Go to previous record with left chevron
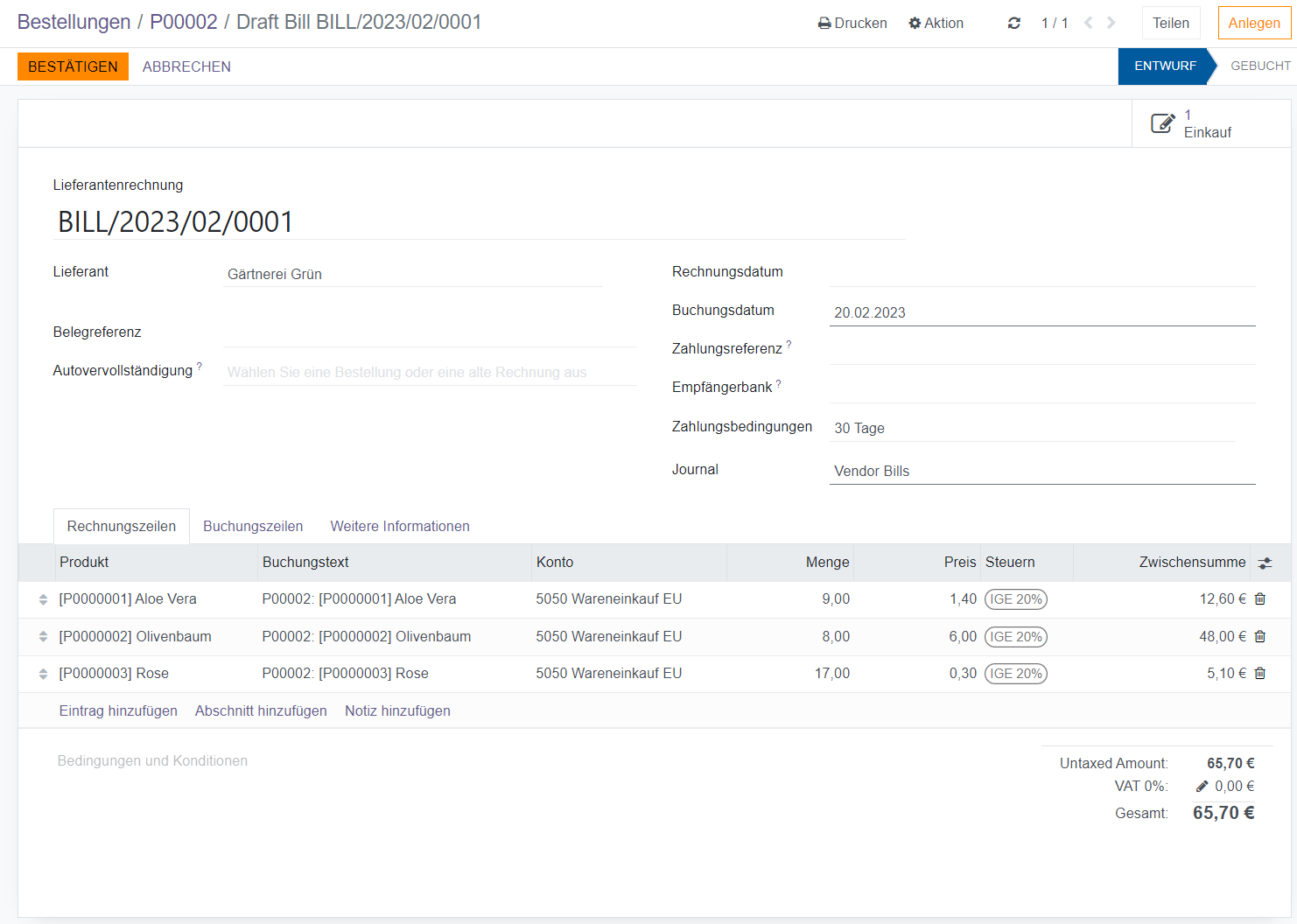1297x924 pixels. [1088, 23]
